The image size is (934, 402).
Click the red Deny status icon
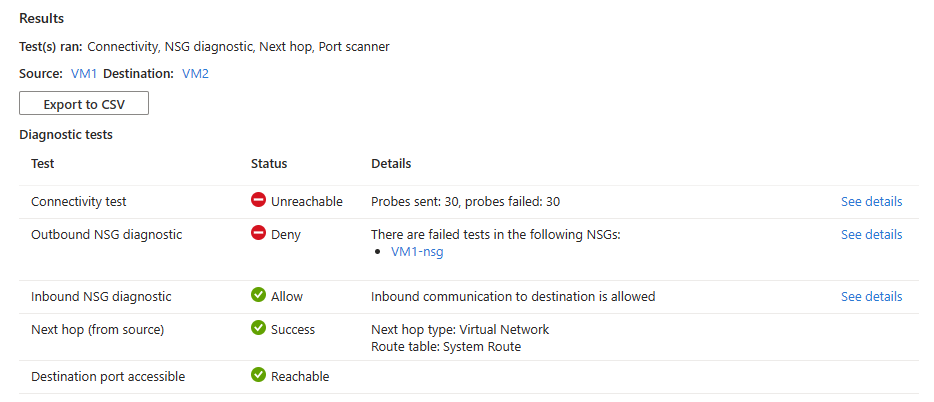click(259, 234)
